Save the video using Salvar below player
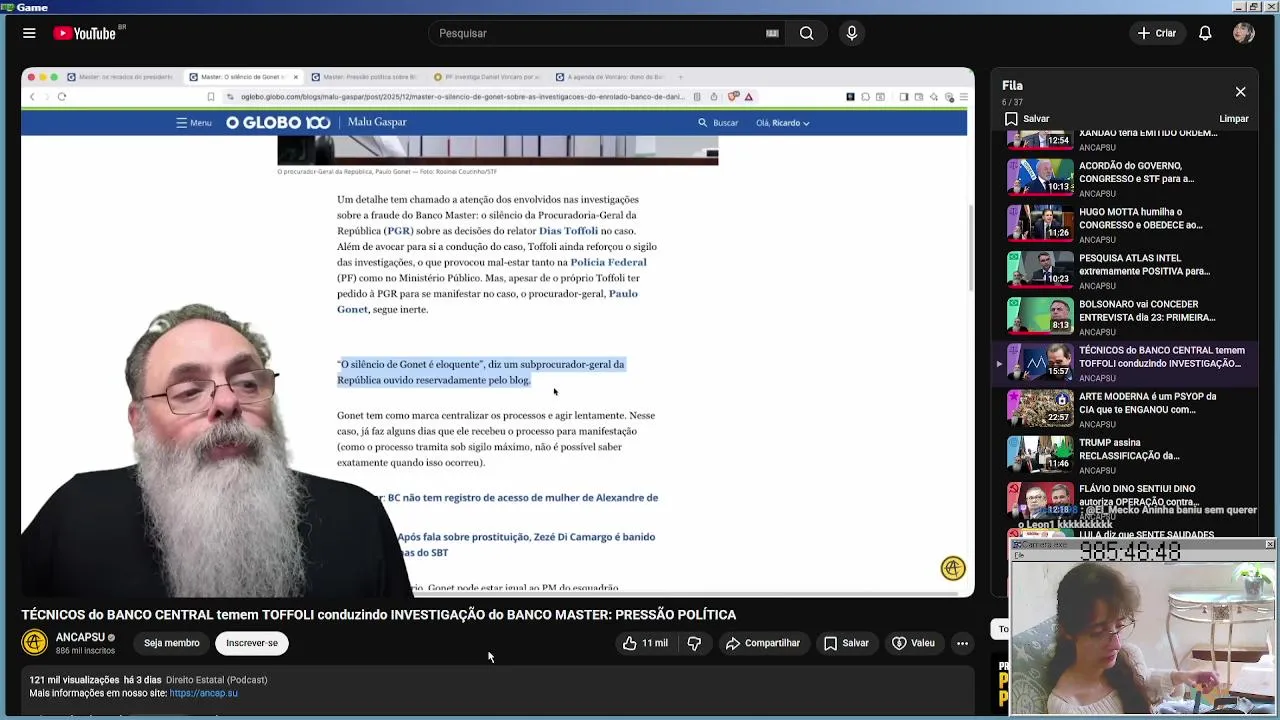 (x=846, y=643)
